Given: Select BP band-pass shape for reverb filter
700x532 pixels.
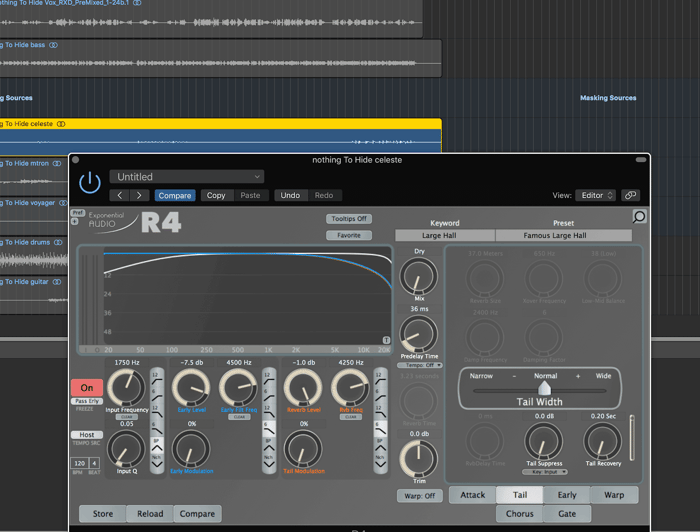Looking at the screenshot, I should (x=380, y=445).
